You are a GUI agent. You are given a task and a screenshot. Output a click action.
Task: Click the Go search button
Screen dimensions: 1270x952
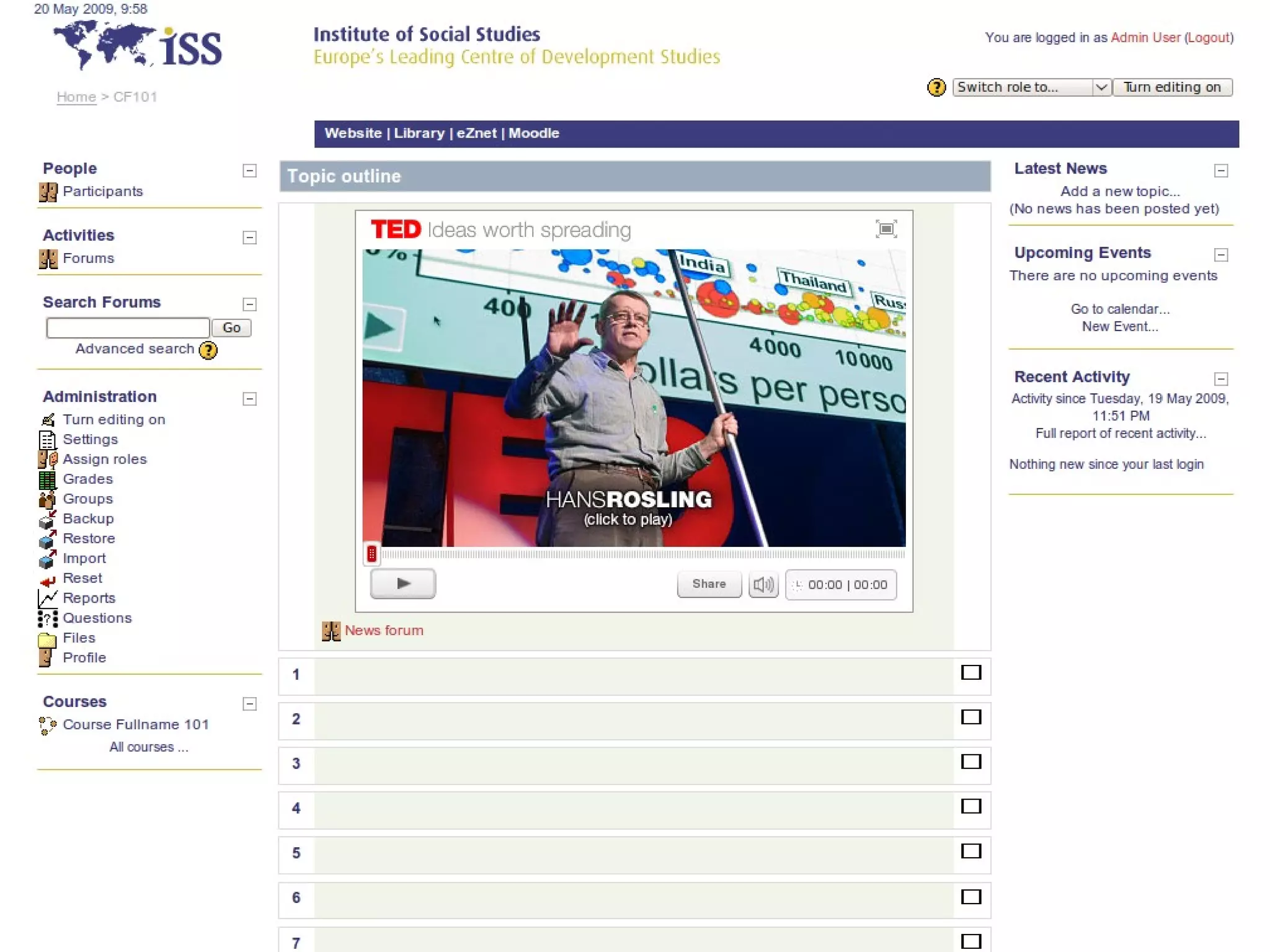pyautogui.click(x=231, y=328)
